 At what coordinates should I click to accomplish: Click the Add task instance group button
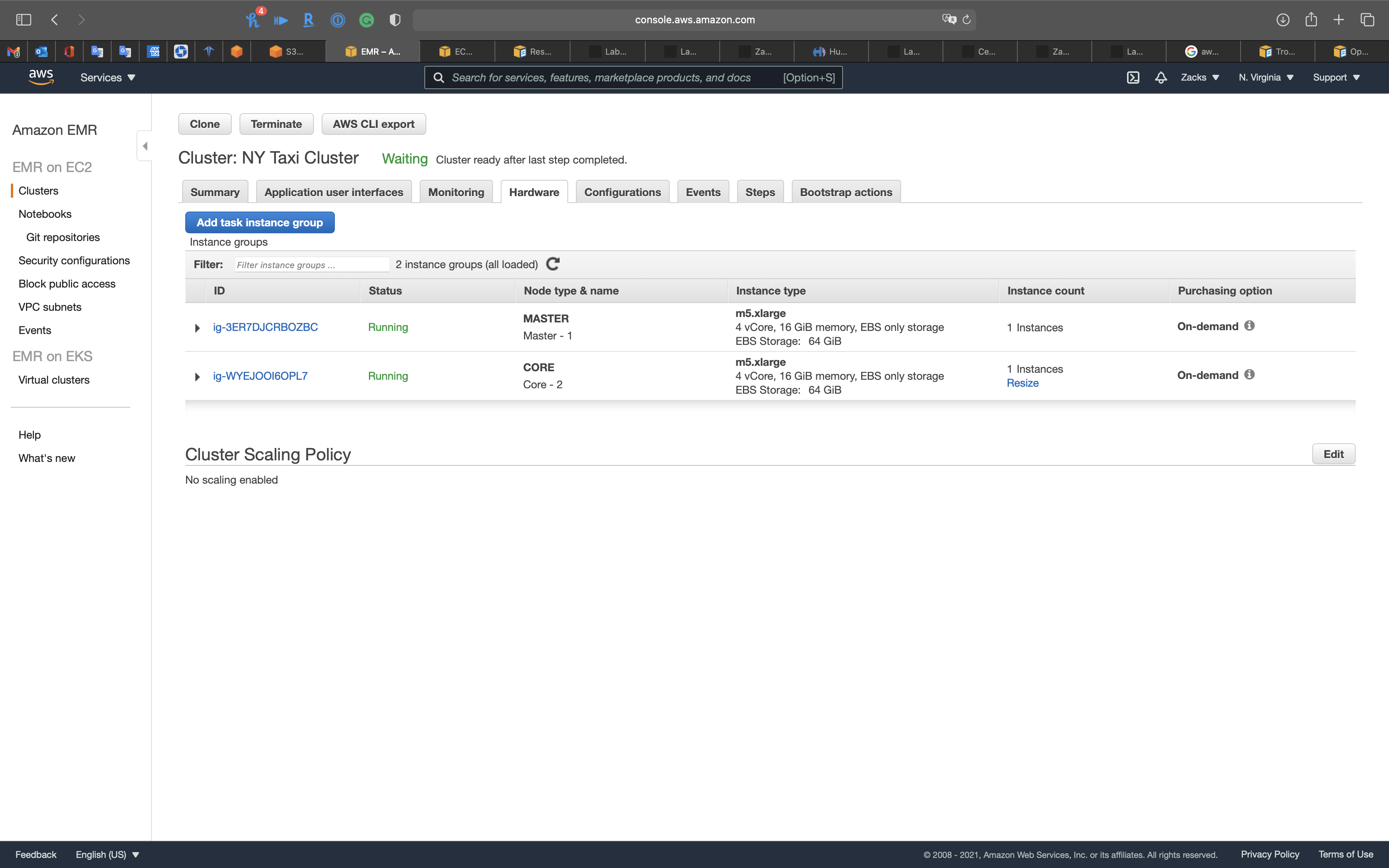(259, 223)
